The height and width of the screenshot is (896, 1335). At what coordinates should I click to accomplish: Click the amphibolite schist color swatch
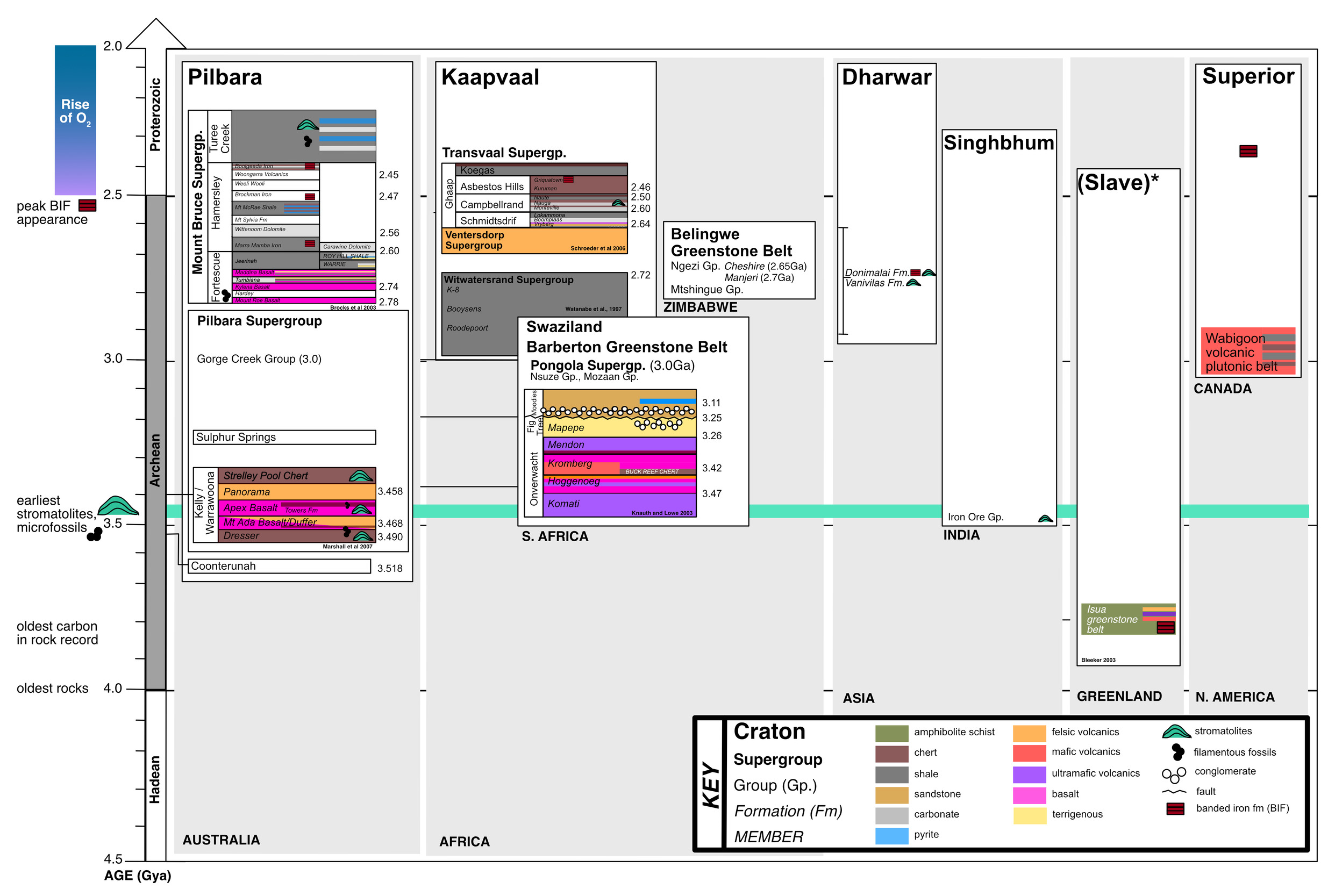coord(891,733)
